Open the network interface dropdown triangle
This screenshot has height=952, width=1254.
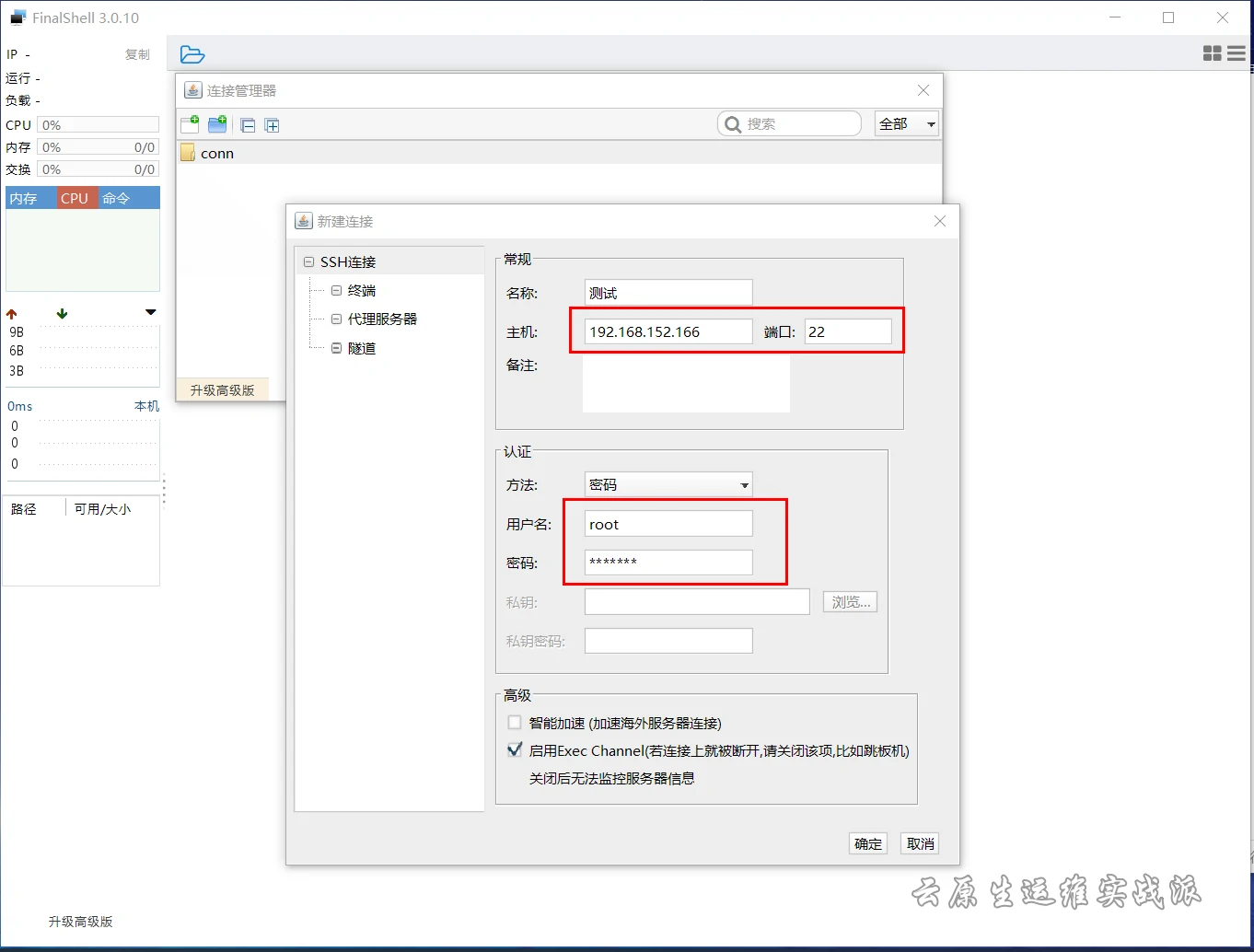(151, 313)
